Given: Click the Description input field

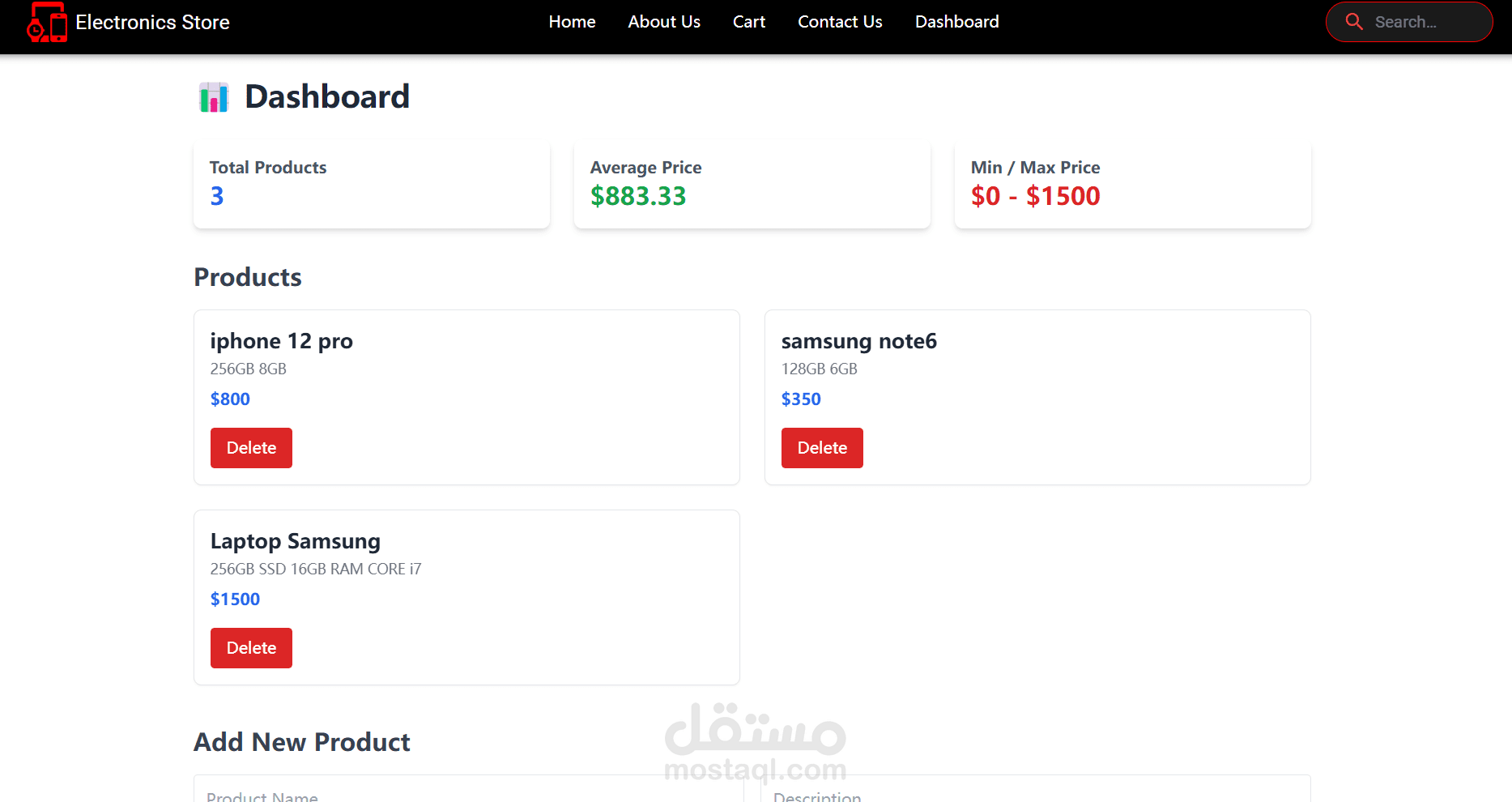Looking at the screenshot, I should click(x=1035, y=793).
